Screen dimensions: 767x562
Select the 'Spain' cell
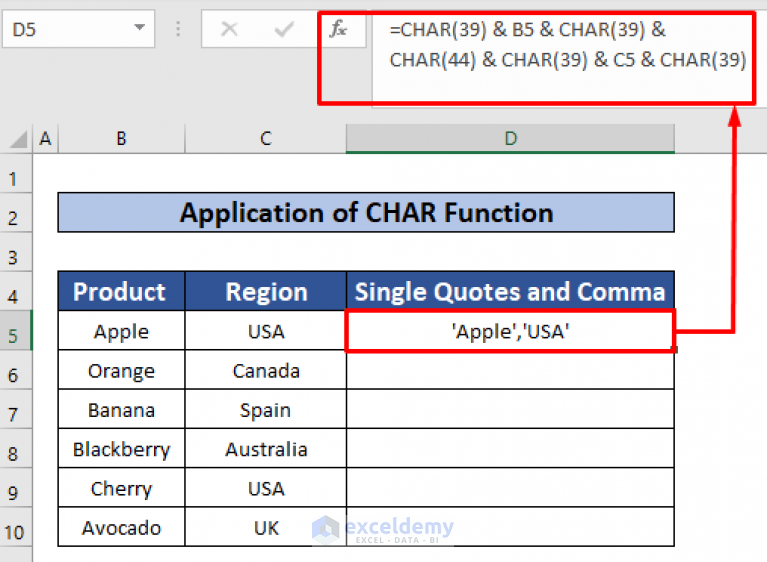point(266,409)
